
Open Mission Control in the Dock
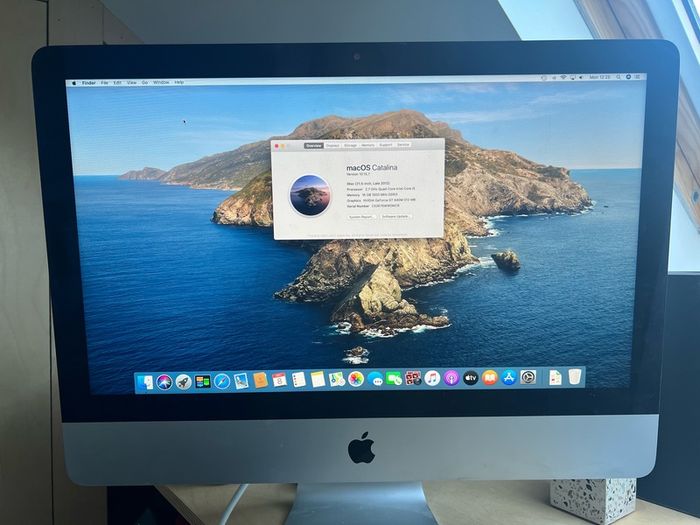(203, 382)
